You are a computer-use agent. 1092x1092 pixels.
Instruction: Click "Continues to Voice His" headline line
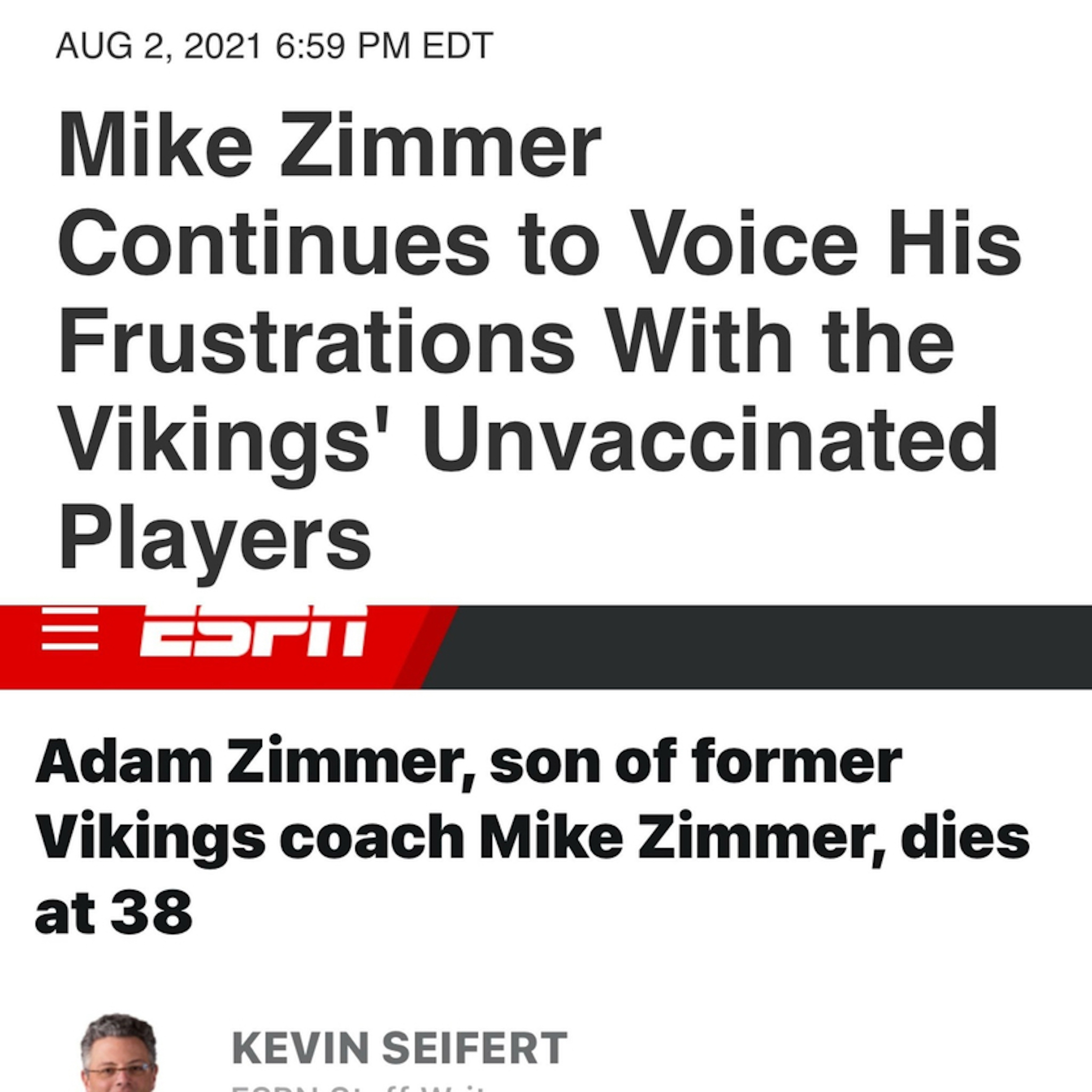pyautogui.click(x=540, y=243)
